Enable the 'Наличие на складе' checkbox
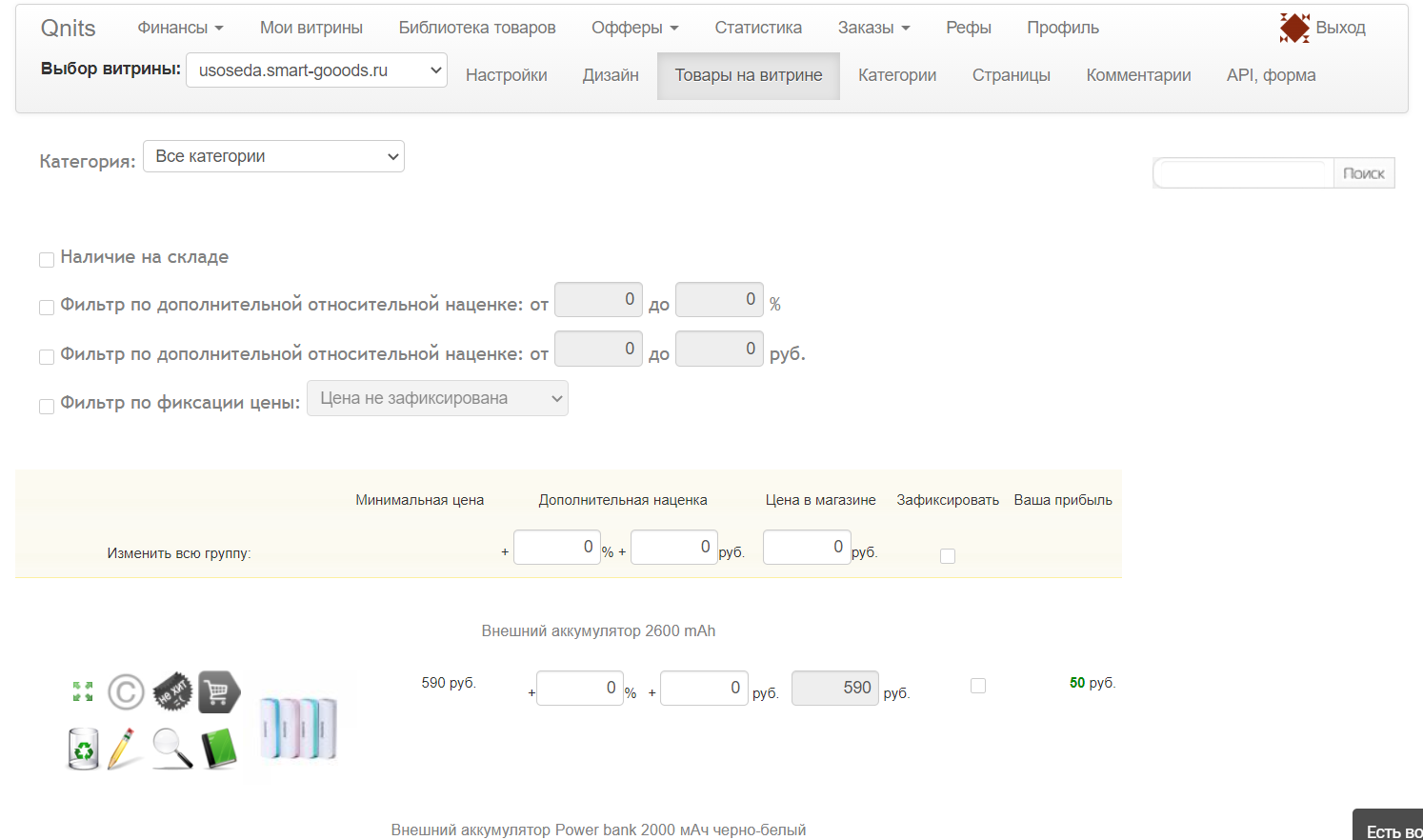This screenshot has width=1423, height=840. 47,260
